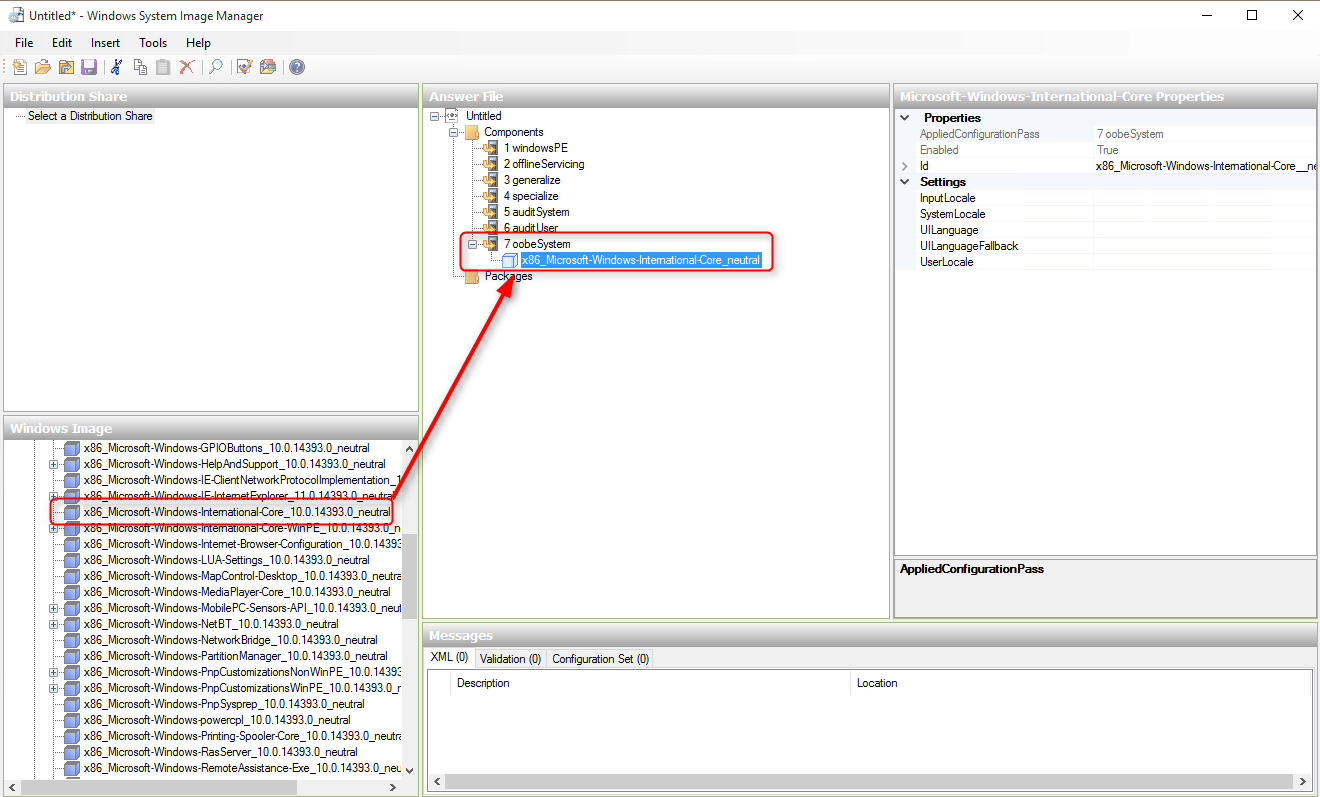Image resolution: width=1320 pixels, height=797 pixels.
Task: Collapse the Untitled root node
Action: [435, 116]
